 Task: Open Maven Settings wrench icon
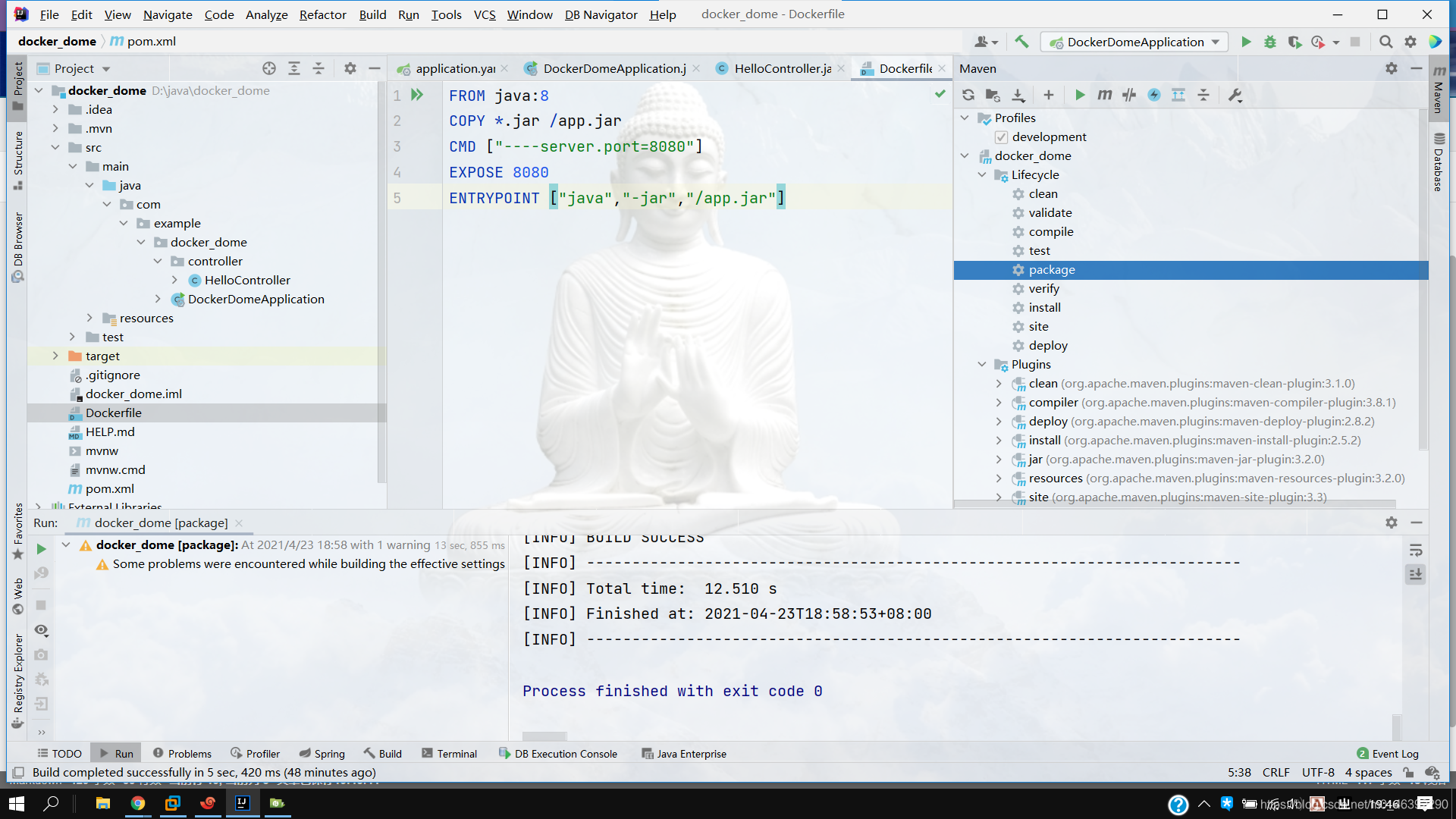point(1235,95)
